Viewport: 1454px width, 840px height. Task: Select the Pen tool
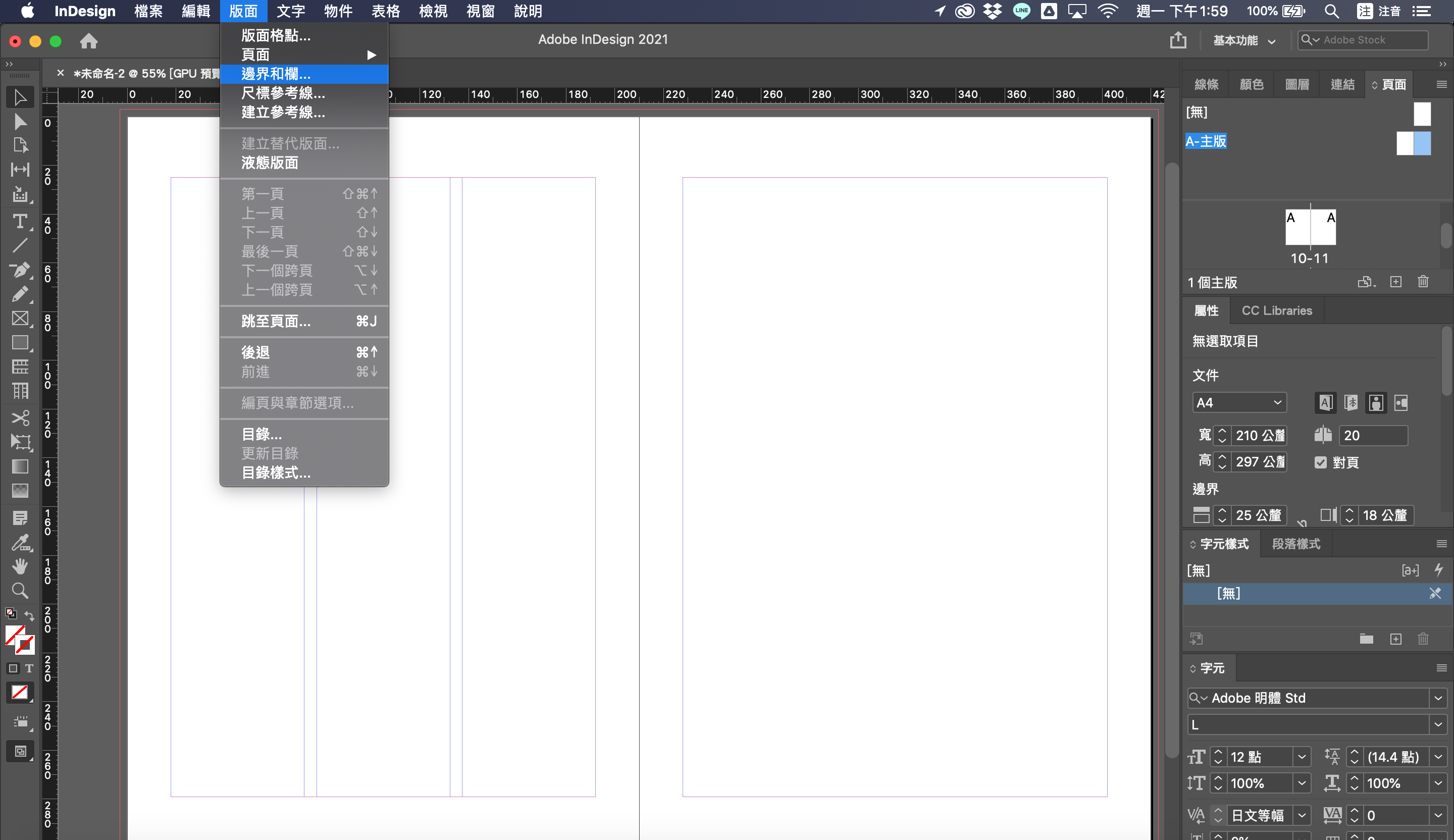coord(20,270)
